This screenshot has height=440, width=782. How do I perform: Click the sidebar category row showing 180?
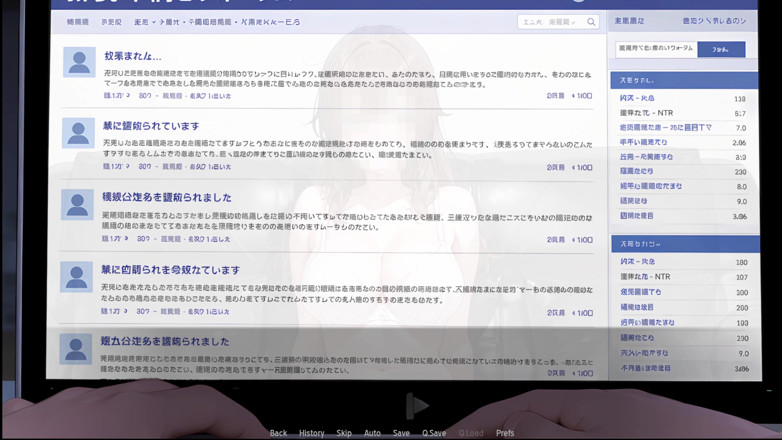click(684, 262)
